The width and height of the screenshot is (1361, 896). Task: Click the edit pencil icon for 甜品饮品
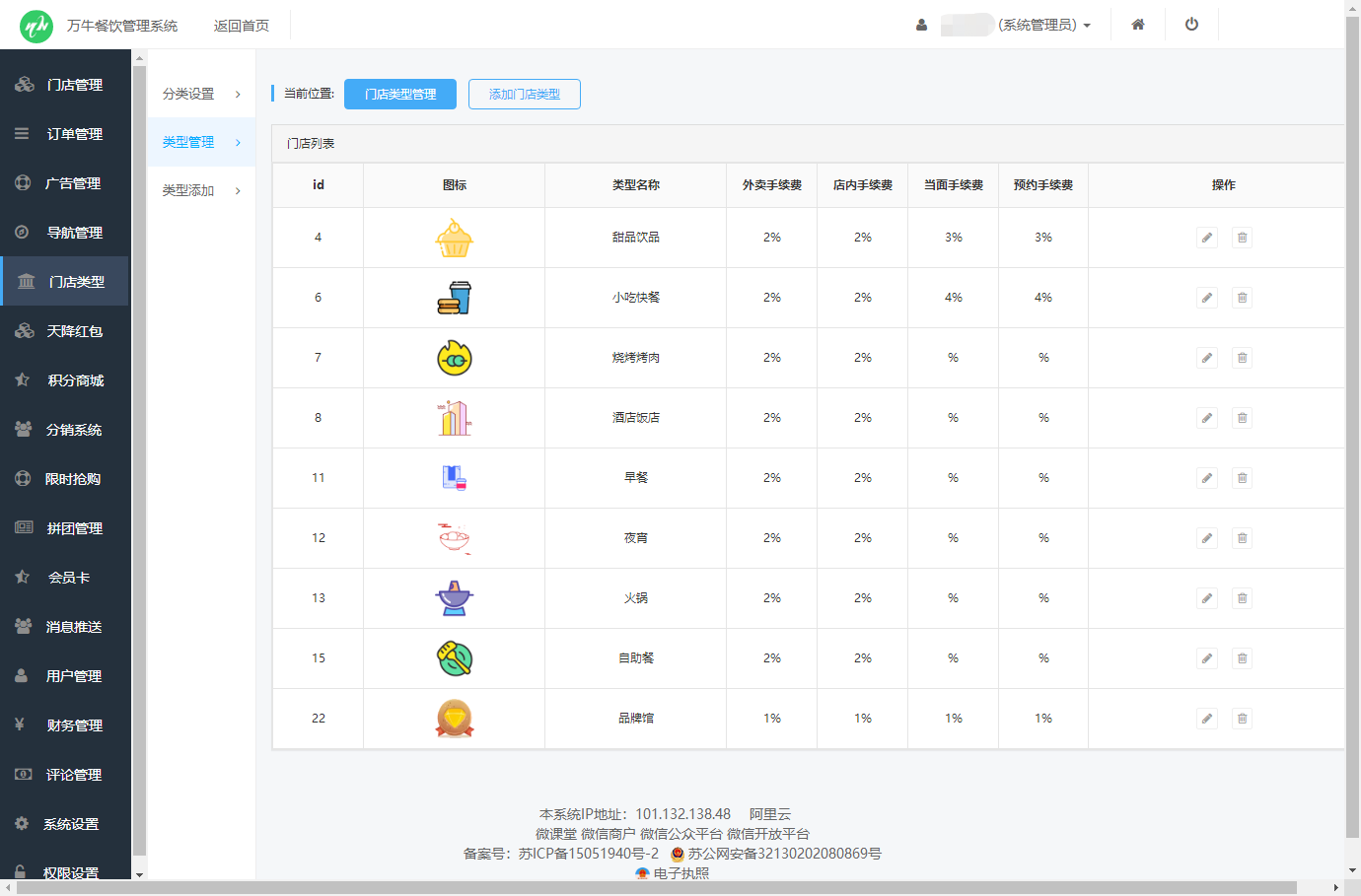(x=1206, y=238)
